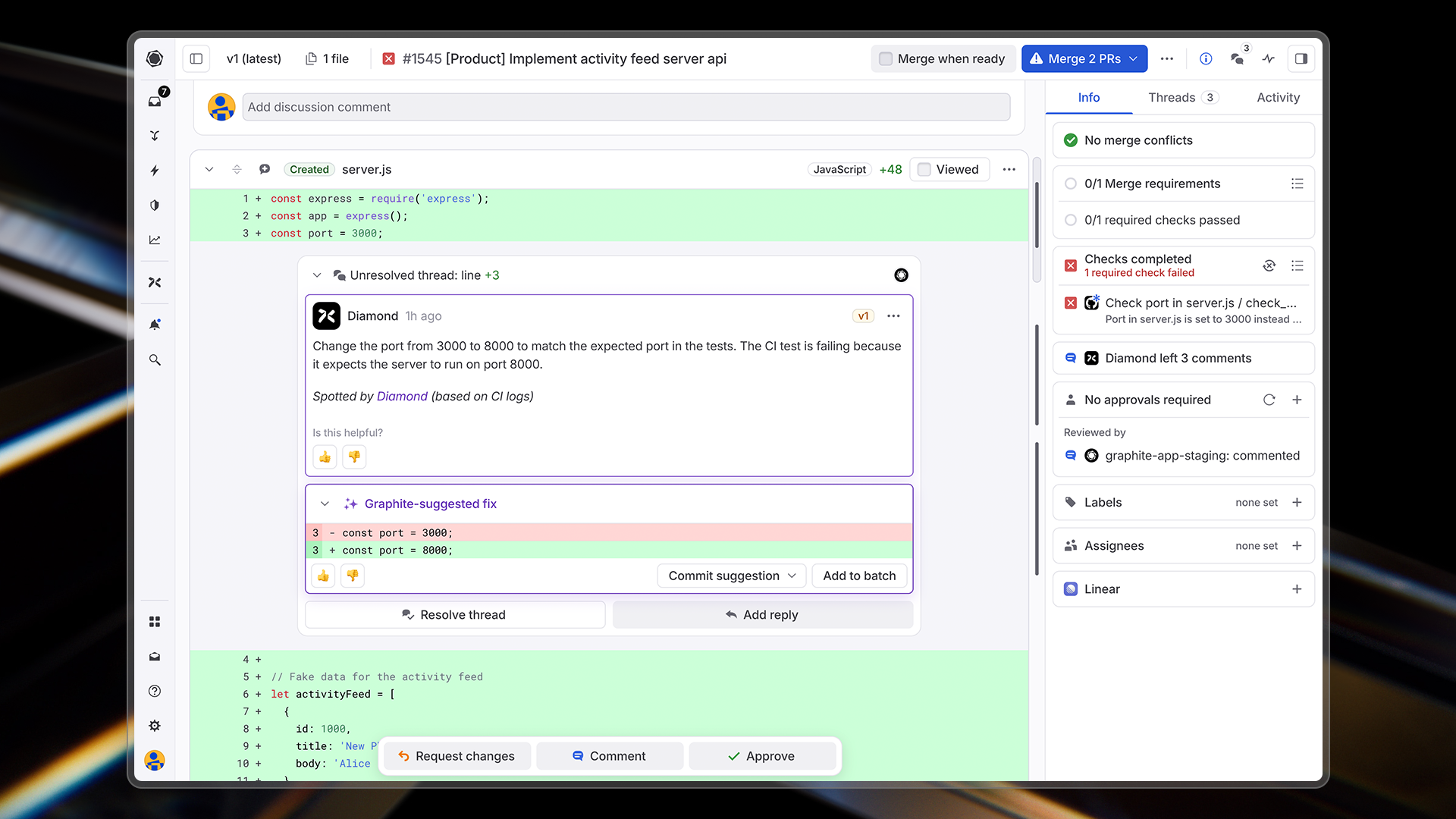The width and height of the screenshot is (1456, 819).
Task: Open the notifications bell sidebar icon
Action: pos(155,325)
